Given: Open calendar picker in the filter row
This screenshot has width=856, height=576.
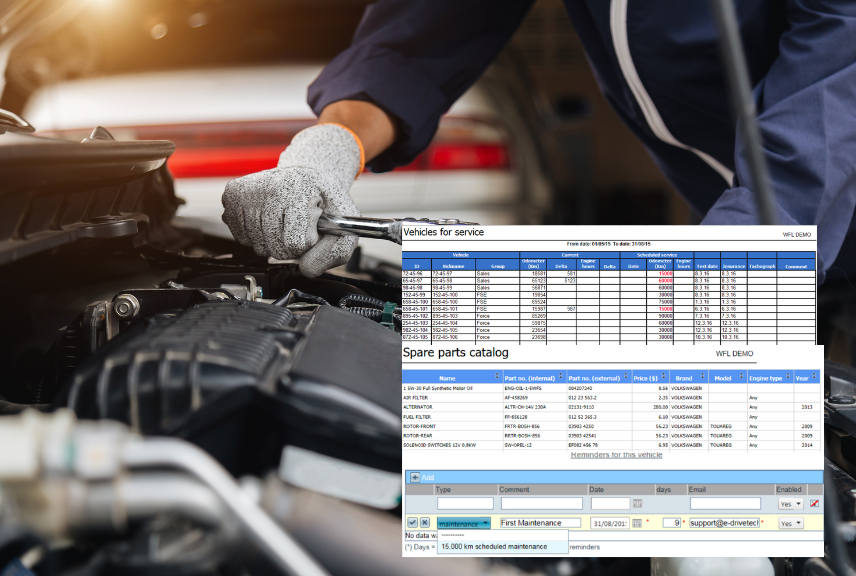Looking at the screenshot, I should (638, 503).
